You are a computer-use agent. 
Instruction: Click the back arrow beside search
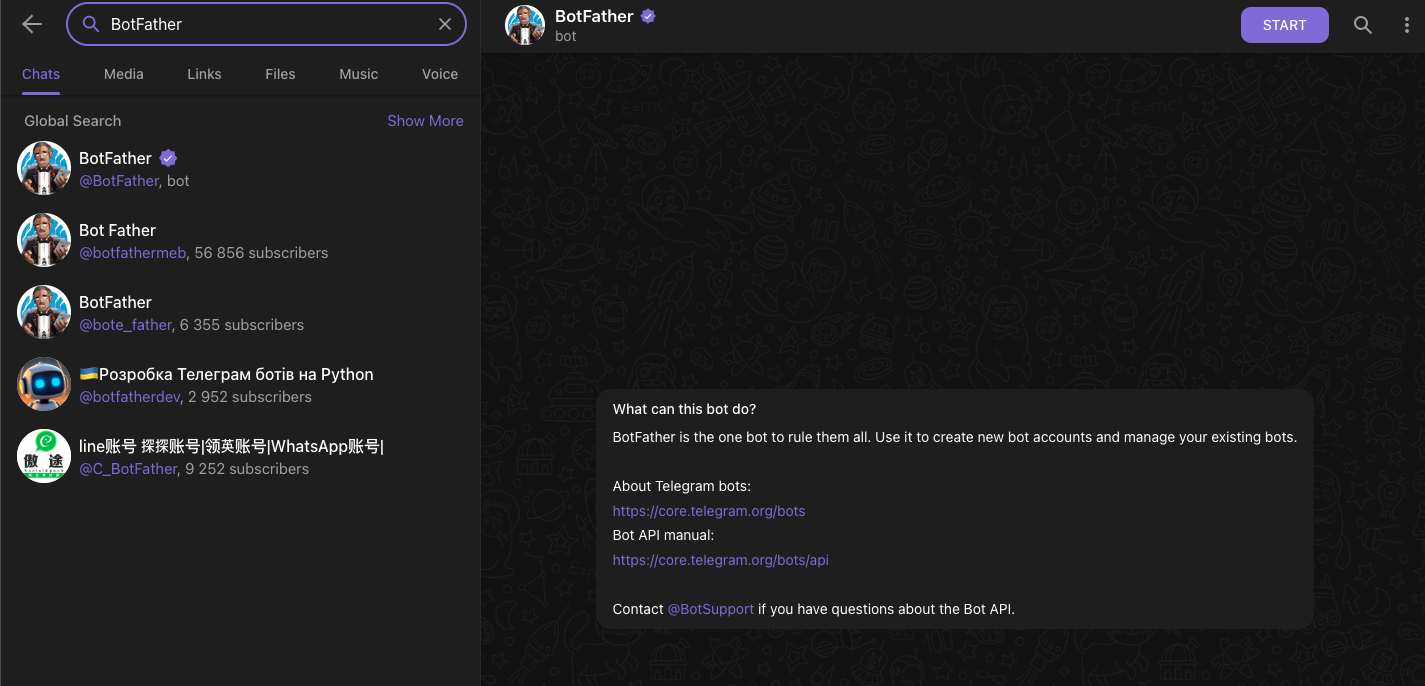tap(32, 24)
